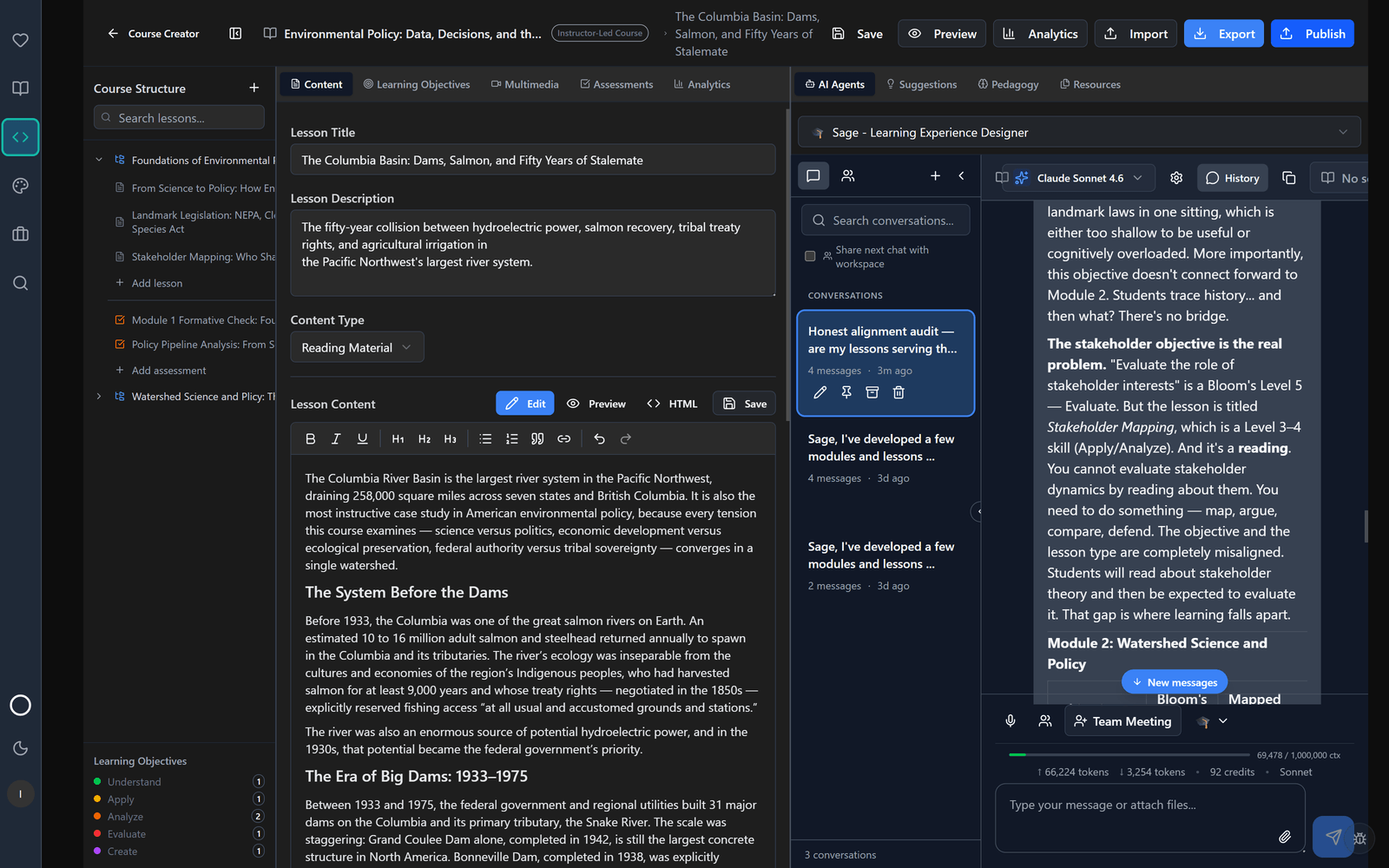Click the briefcase icon in sidebar
The image size is (1389, 868).
[x=20, y=234]
